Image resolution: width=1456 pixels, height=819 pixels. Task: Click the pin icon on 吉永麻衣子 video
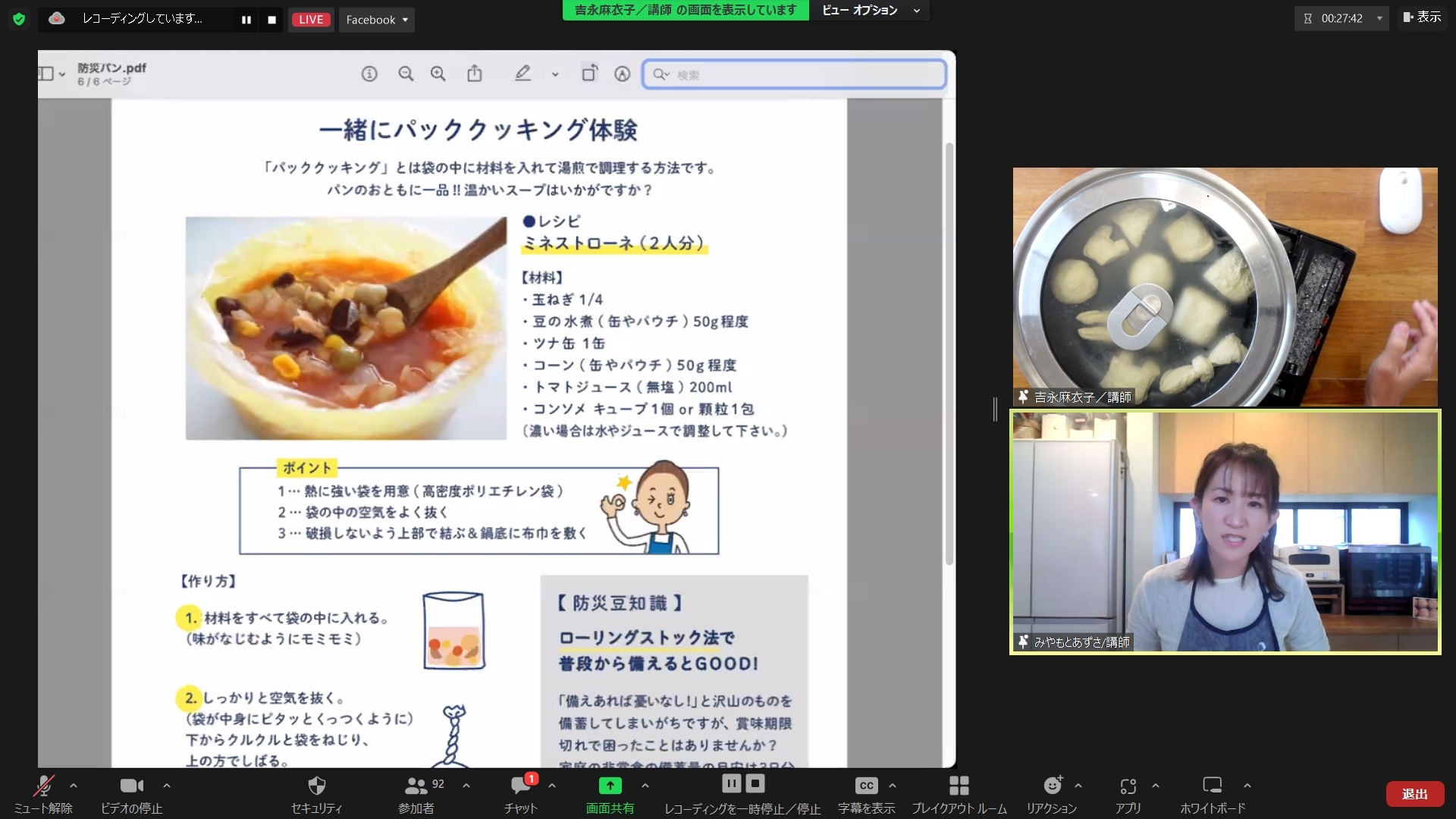coord(1024,397)
